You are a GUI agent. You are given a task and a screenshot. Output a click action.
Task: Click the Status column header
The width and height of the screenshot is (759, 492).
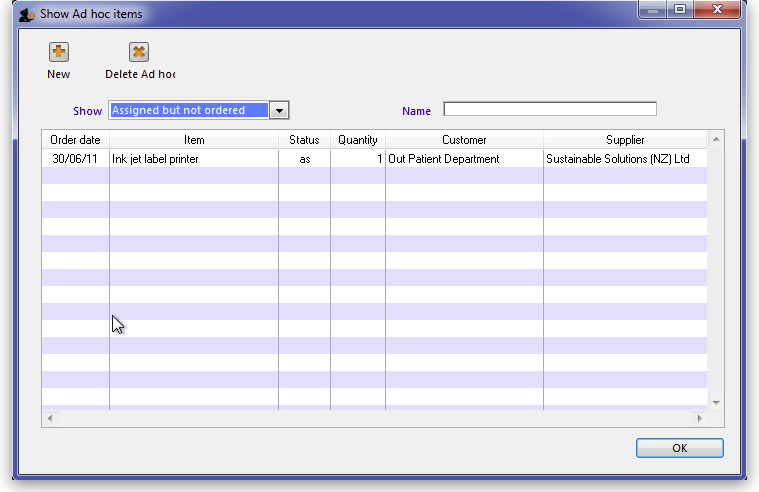coord(304,140)
